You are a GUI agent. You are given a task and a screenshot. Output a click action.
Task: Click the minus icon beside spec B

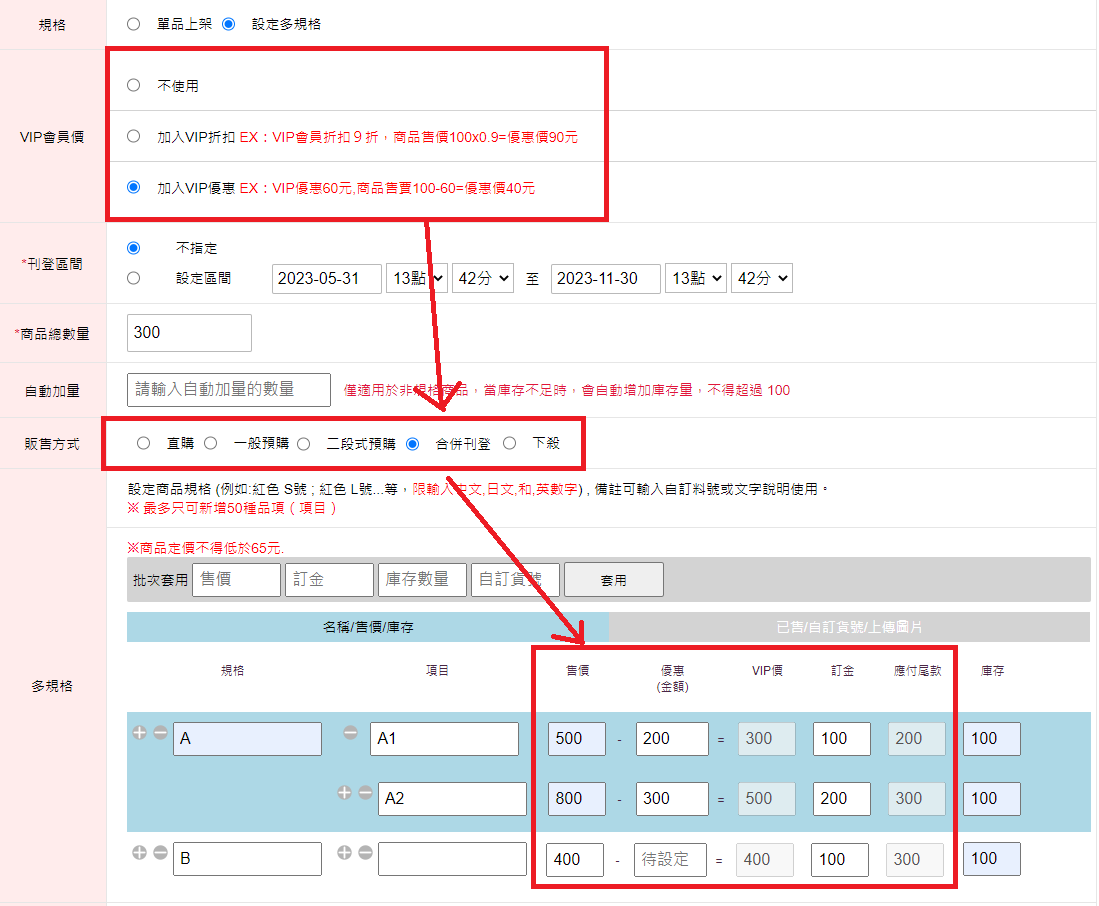(160, 853)
